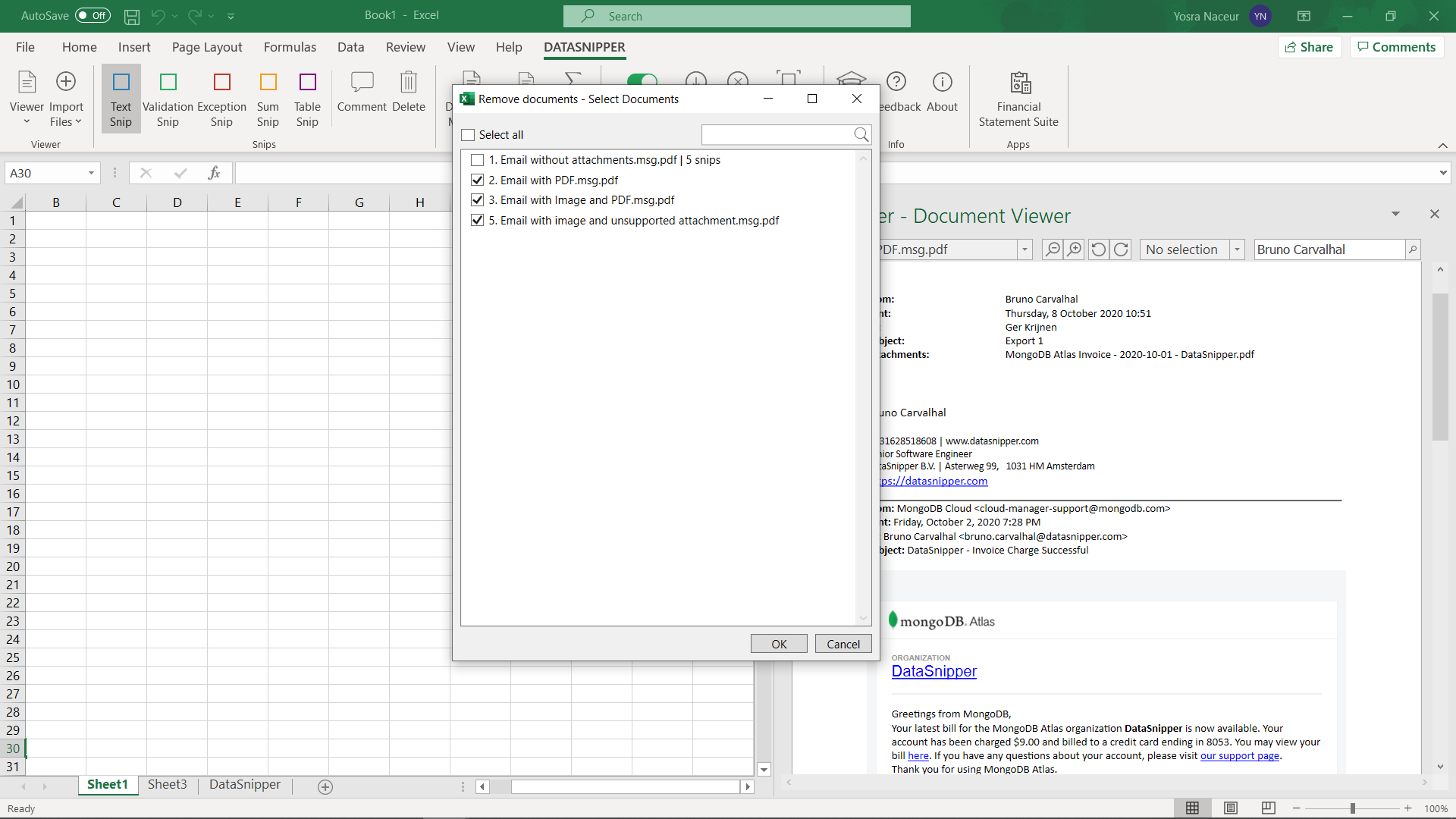This screenshot has width=1456, height=819.
Task: Click OK in Remove documents dialog
Action: pos(779,644)
